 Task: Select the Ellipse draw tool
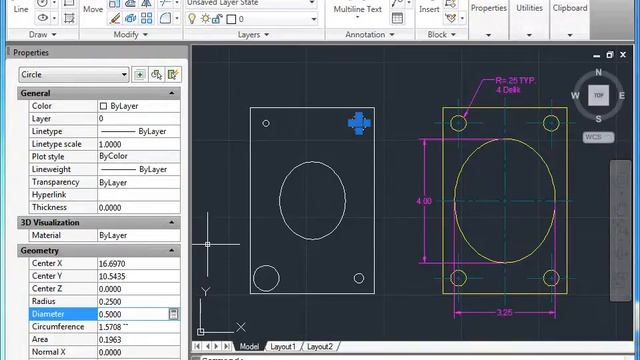point(43,18)
